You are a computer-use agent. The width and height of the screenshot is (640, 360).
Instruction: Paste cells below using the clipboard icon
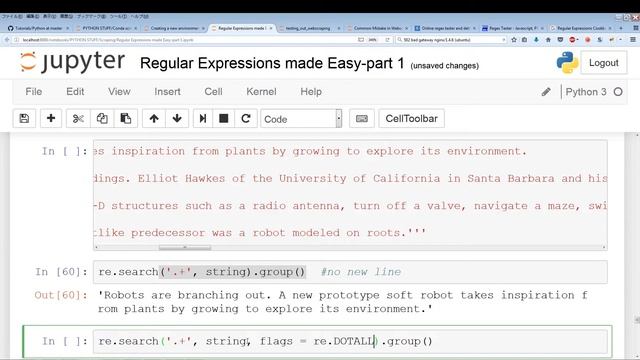125,119
